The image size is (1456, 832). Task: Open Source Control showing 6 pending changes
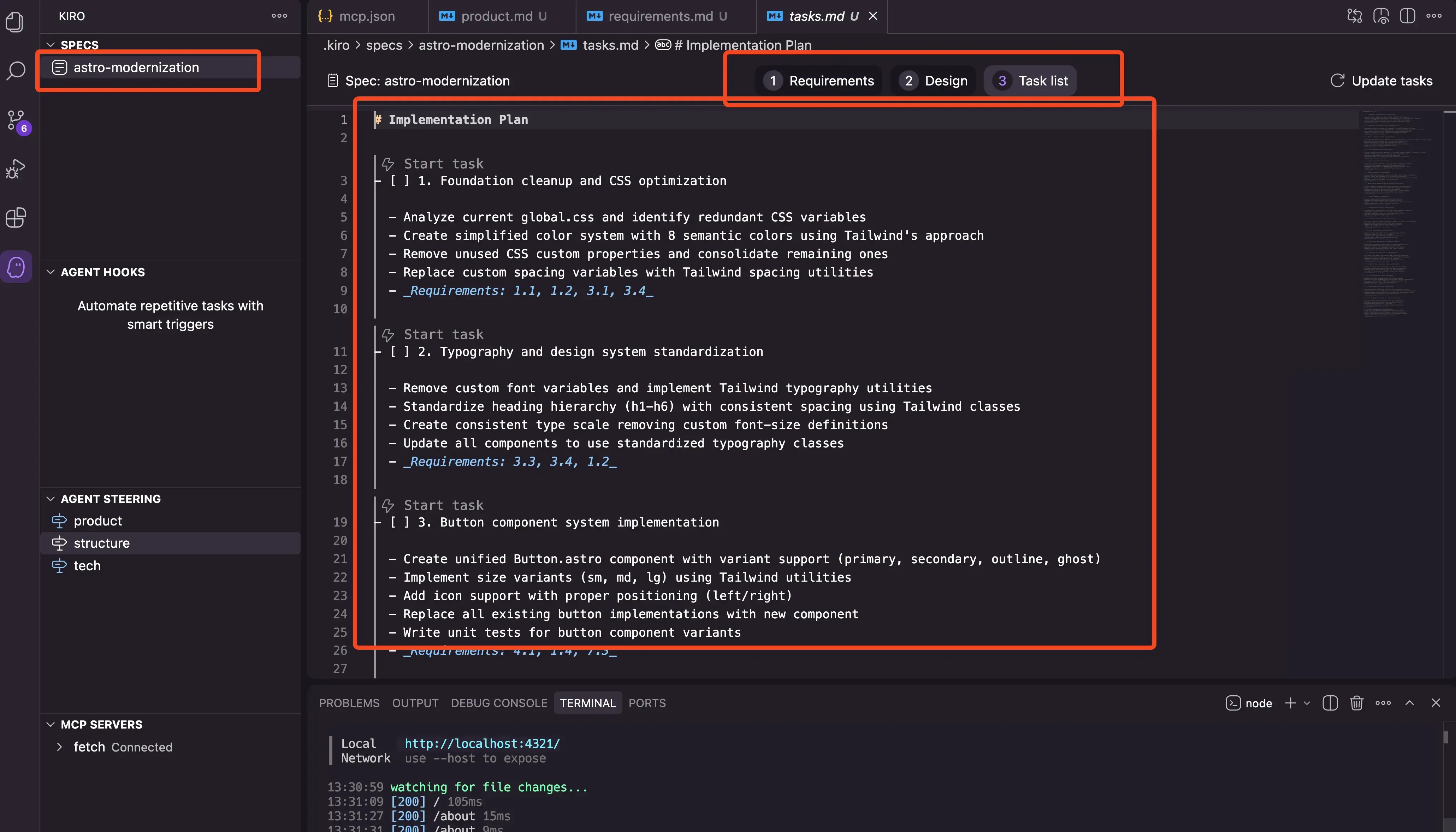[x=16, y=120]
